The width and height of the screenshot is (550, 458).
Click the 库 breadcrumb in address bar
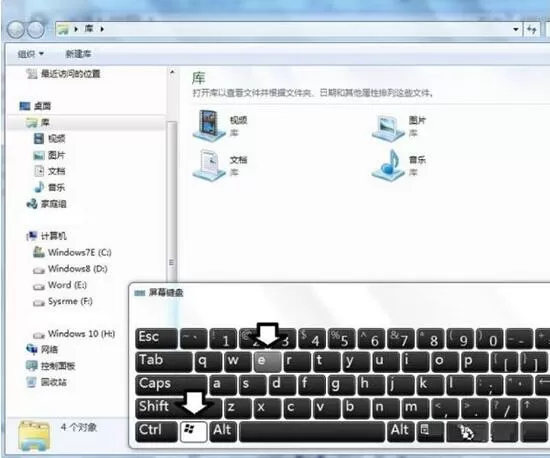point(89,28)
